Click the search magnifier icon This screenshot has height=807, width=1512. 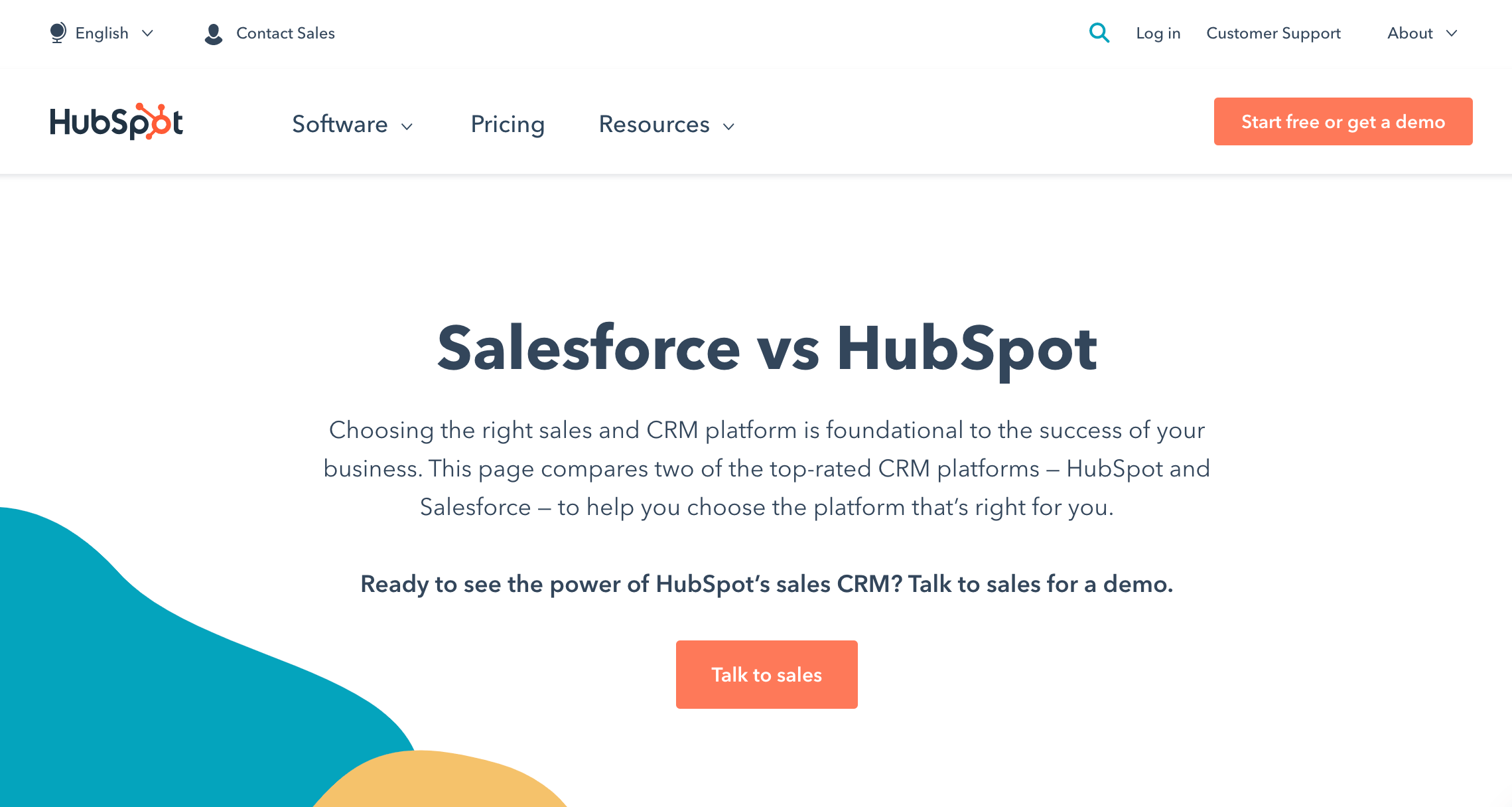1099,33
